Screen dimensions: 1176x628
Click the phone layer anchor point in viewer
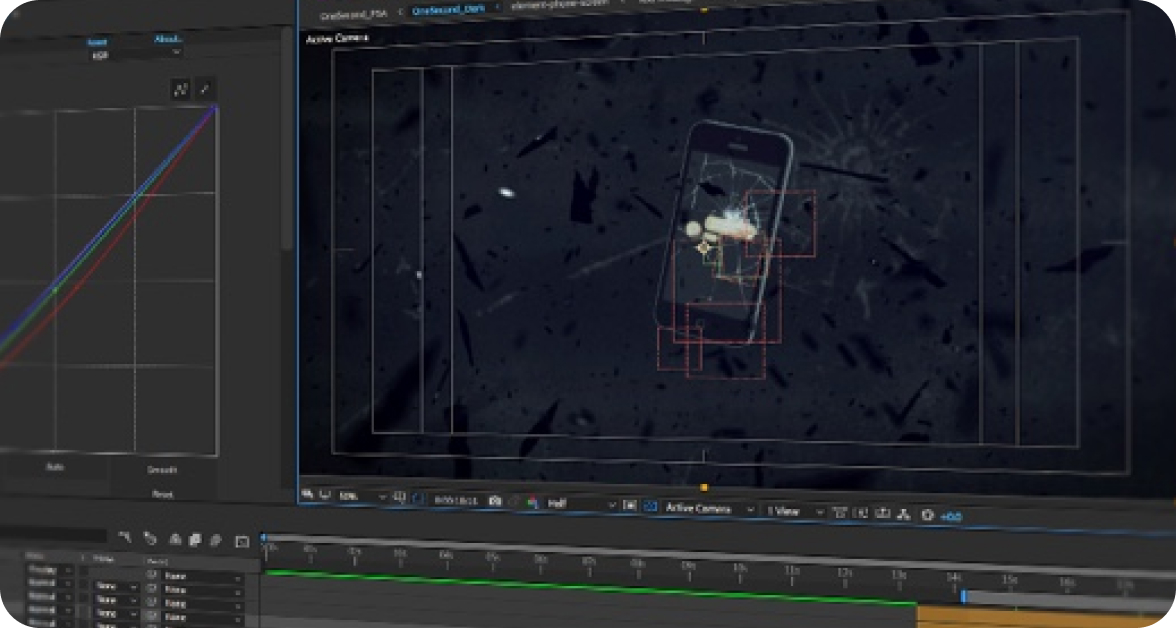704,248
